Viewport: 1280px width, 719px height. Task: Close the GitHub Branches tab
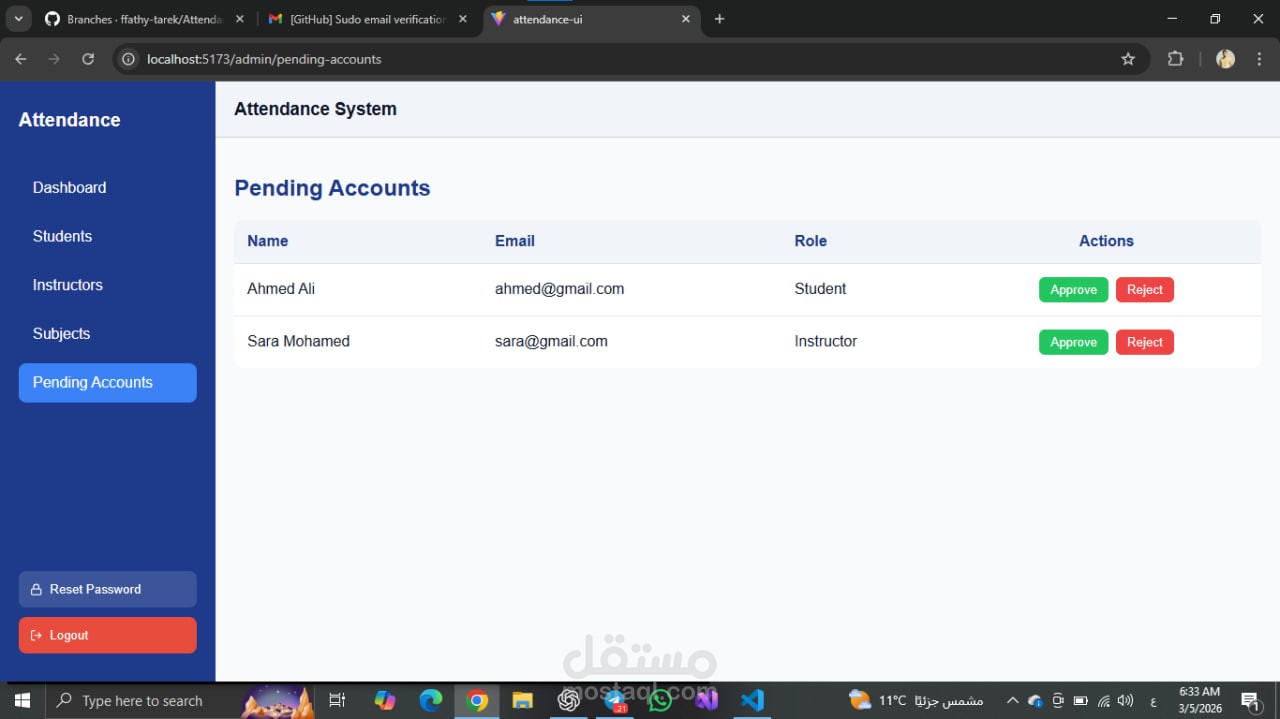(x=239, y=19)
